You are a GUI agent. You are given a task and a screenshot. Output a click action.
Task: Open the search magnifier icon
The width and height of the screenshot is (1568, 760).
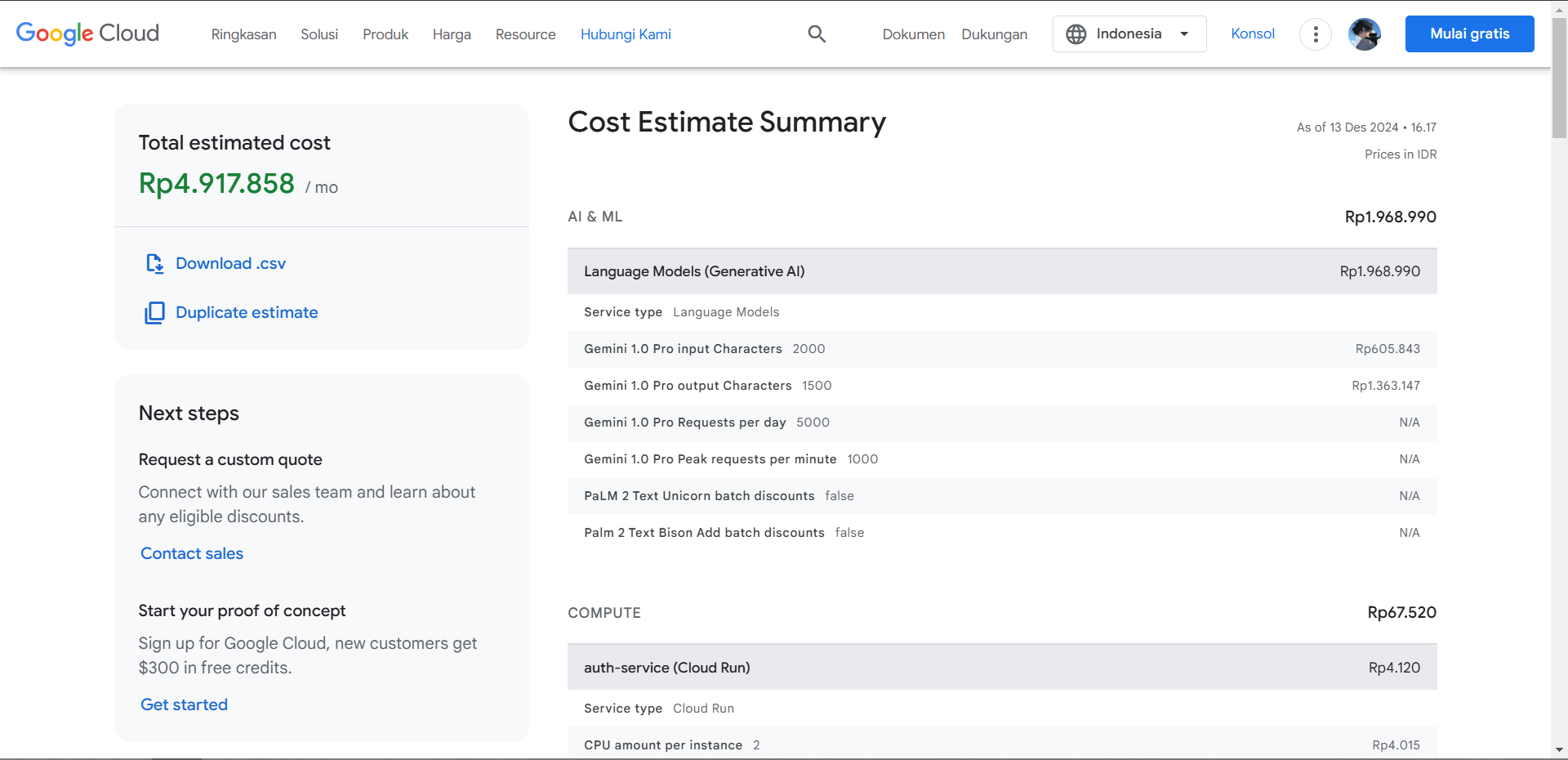(817, 34)
